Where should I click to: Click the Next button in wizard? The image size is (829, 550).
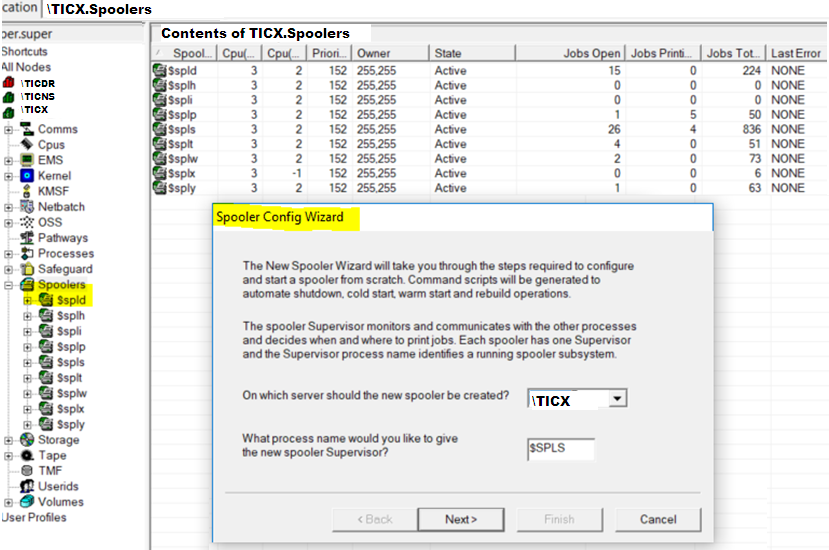[461, 519]
